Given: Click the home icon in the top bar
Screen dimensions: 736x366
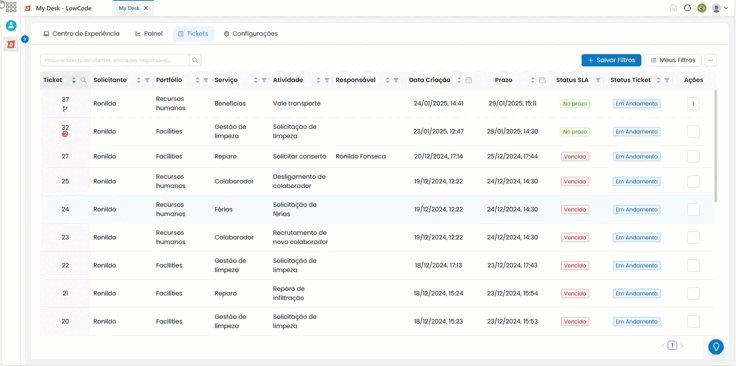Looking at the screenshot, I should tap(673, 8).
